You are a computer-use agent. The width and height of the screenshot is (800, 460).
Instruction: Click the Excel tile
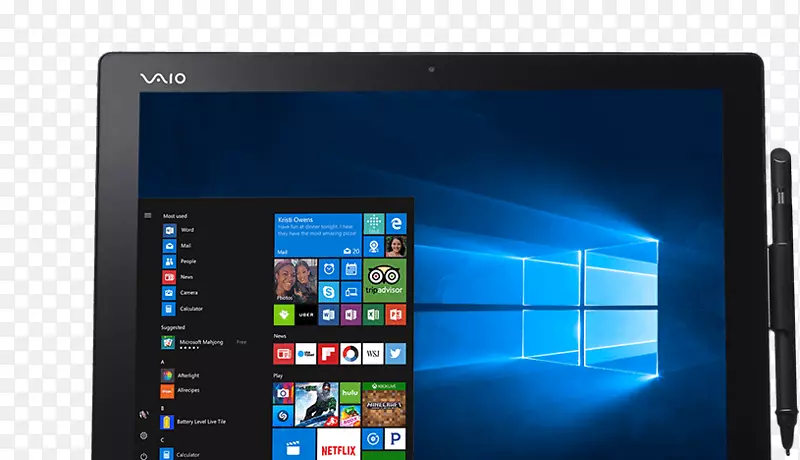(373, 315)
